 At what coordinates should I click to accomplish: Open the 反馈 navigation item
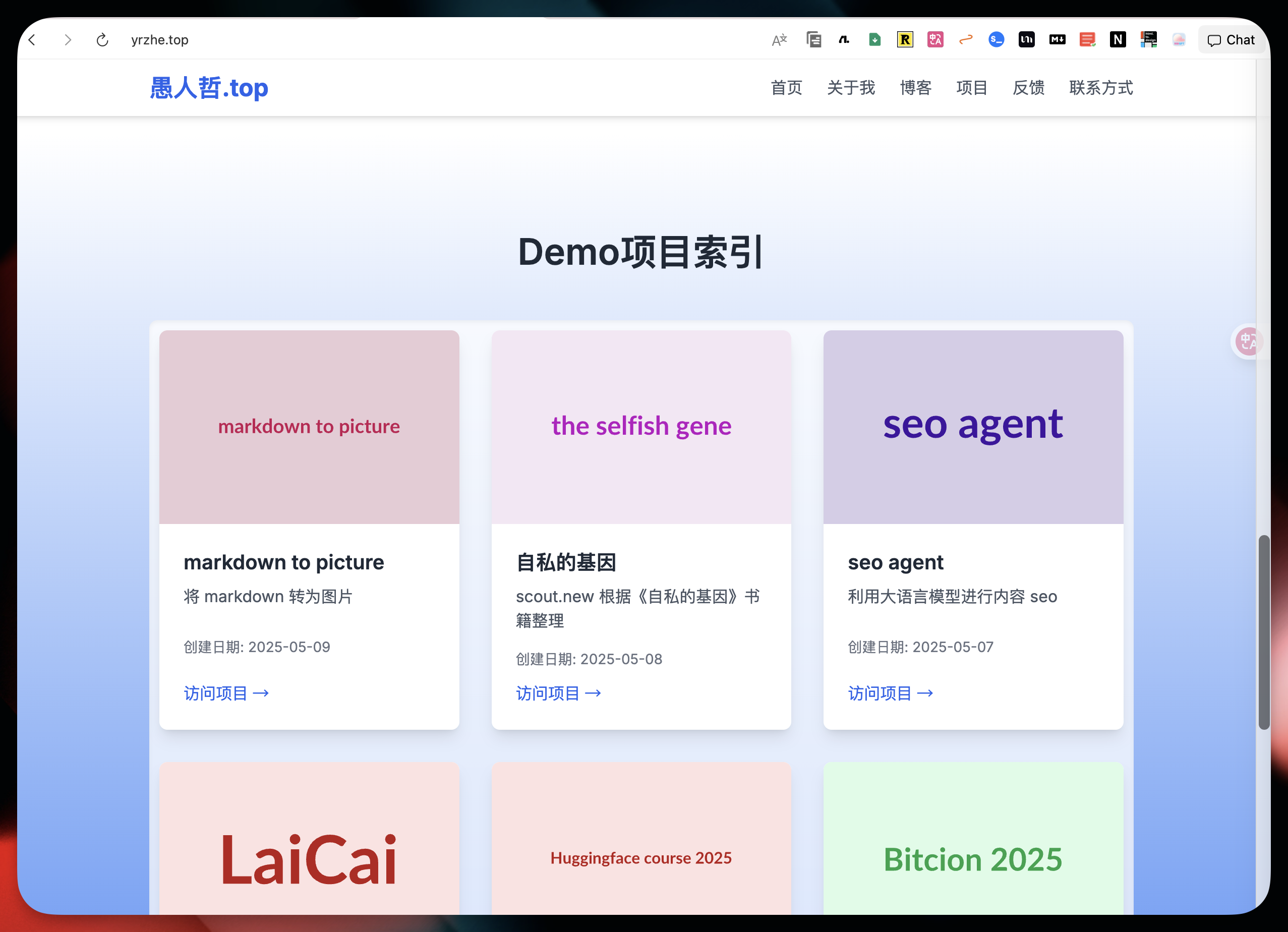point(1028,88)
